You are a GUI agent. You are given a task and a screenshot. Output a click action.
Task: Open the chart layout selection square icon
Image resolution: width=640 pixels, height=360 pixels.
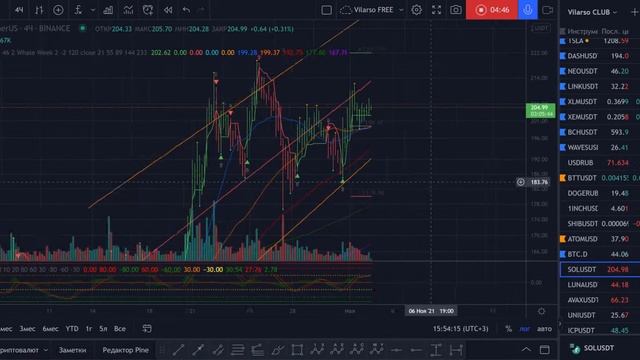click(x=327, y=10)
